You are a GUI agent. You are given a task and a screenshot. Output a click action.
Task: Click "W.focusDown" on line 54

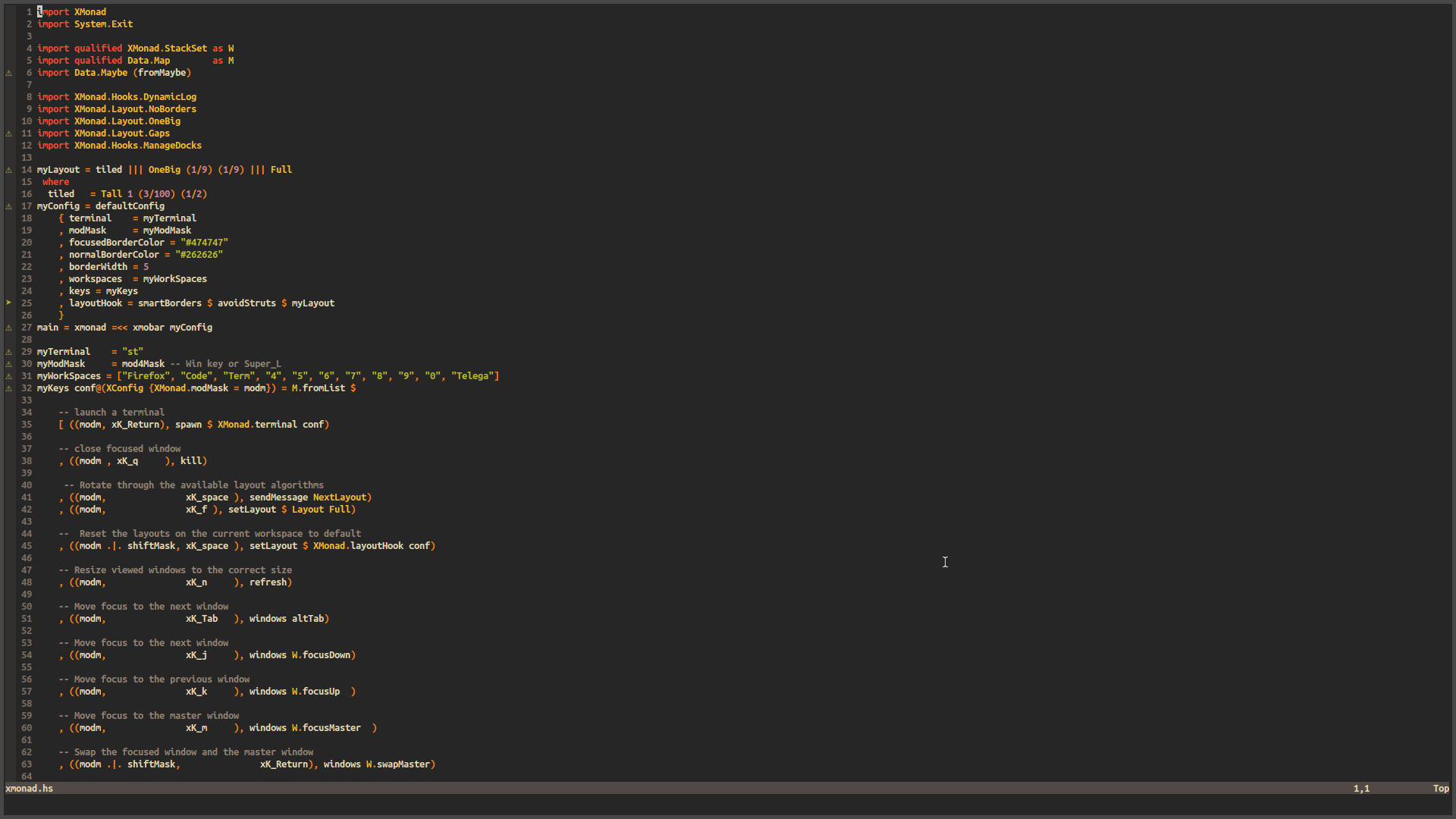pyautogui.click(x=322, y=655)
